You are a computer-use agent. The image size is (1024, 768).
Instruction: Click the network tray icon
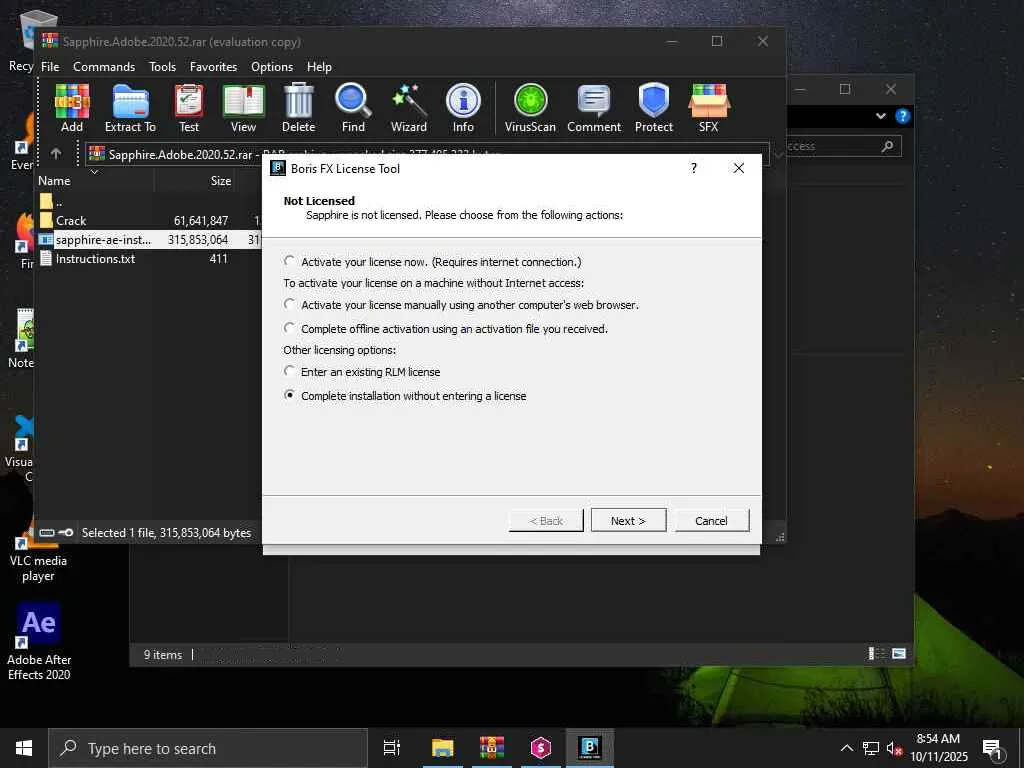871,748
